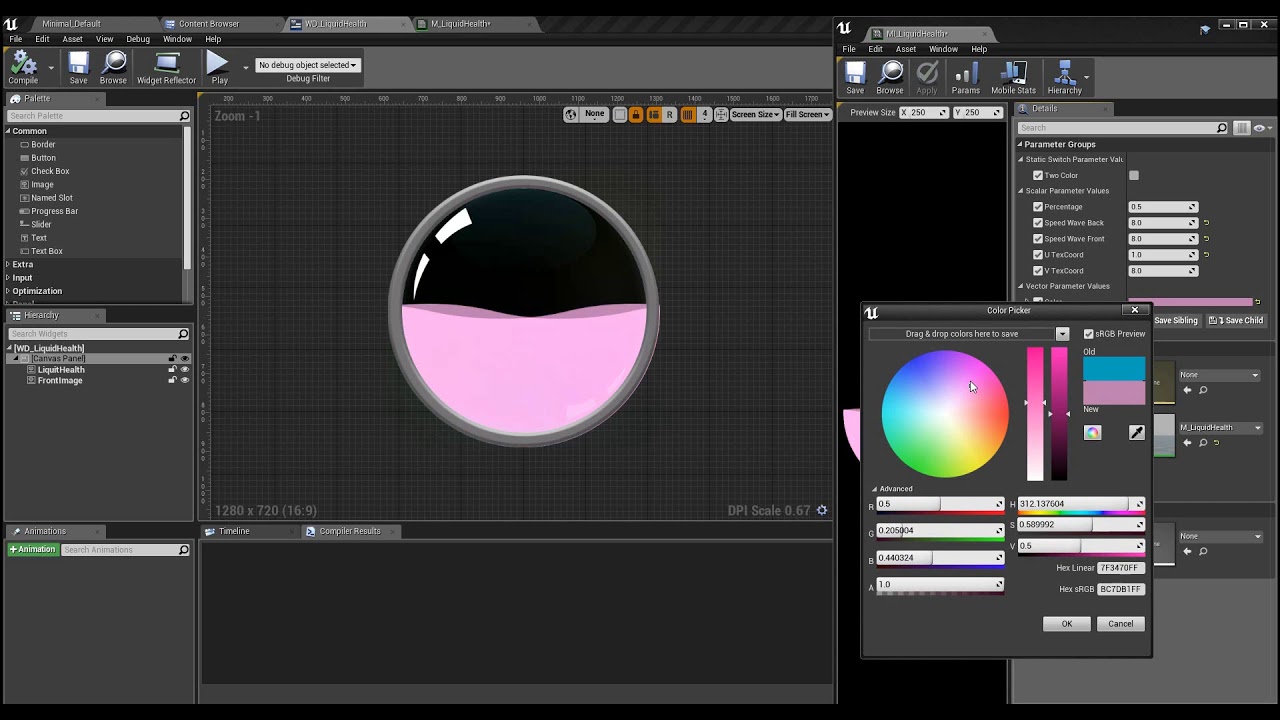The width and height of the screenshot is (1280, 720).
Task: Hide LiquitHealth widget with eye icon
Action: [x=185, y=370]
